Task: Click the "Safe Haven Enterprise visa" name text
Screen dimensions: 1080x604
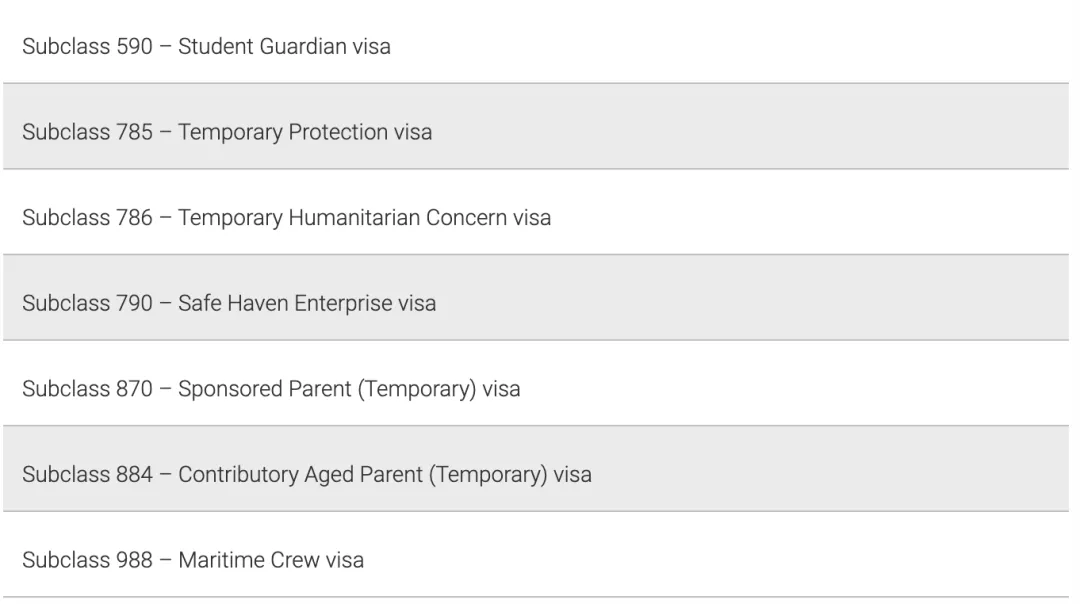Action: pyautogui.click(x=307, y=303)
